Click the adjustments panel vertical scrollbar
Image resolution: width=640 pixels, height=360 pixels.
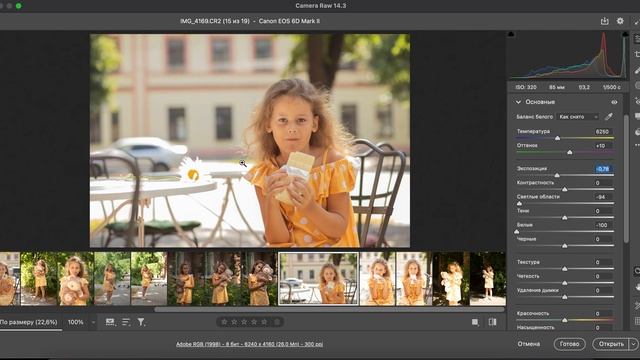click(x=626, y=180)
